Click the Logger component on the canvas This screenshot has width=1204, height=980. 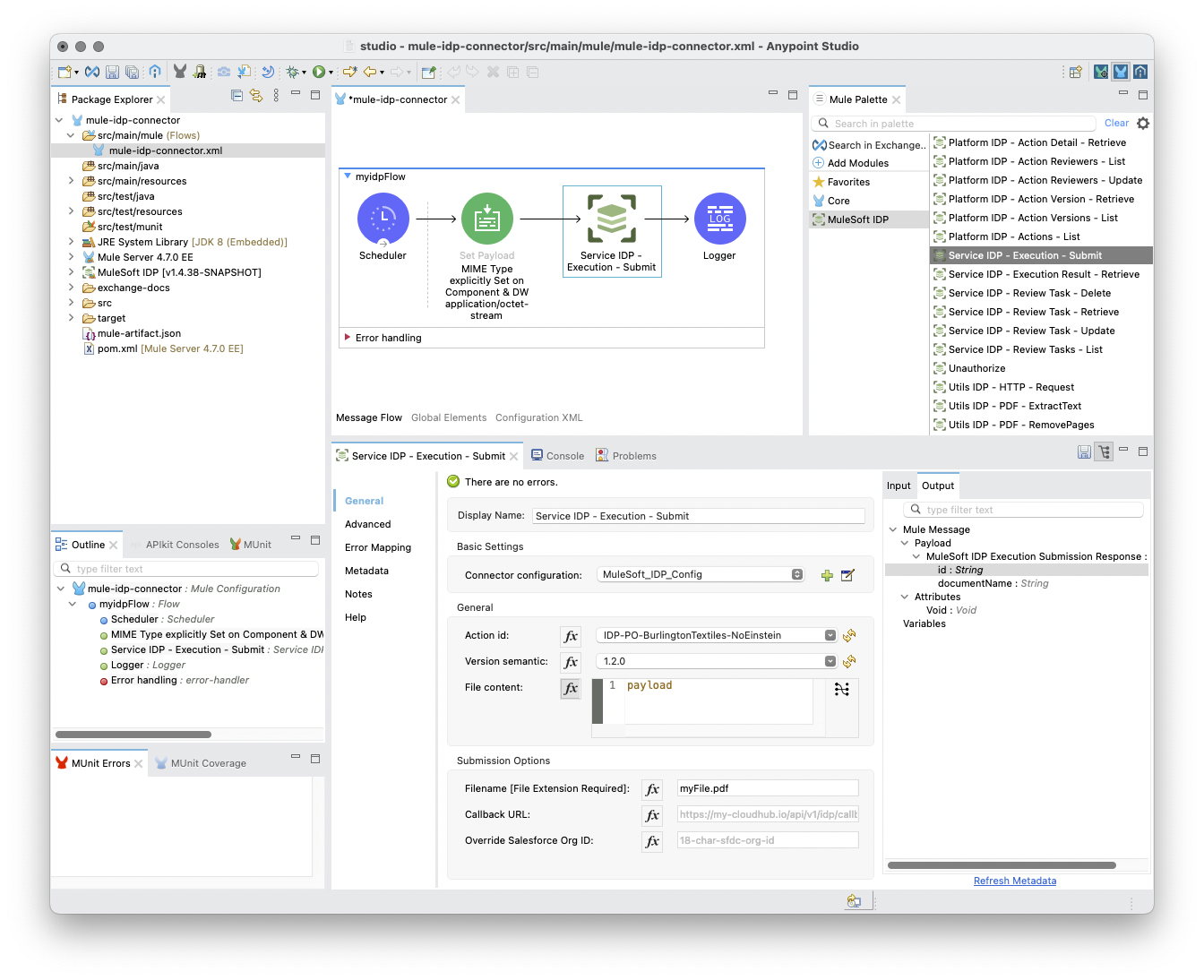(719, 219)
